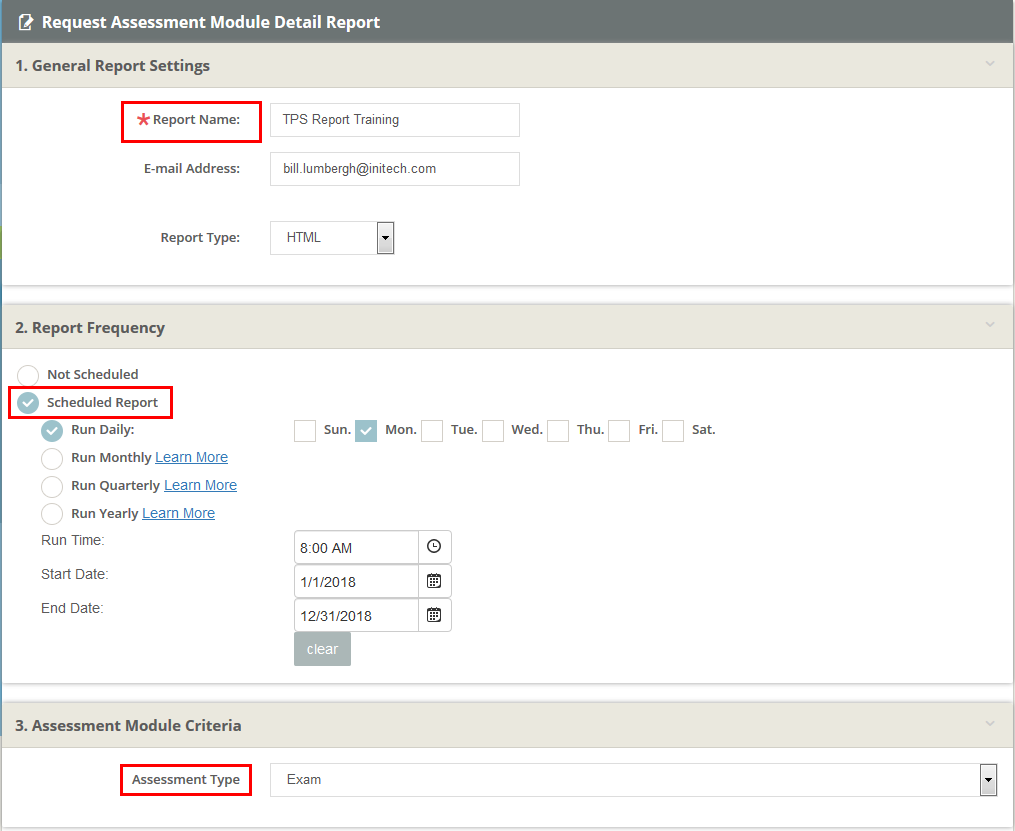1015x831 pixels.
Task: Open the Report Type dropdown
Action: coord(385,238)
